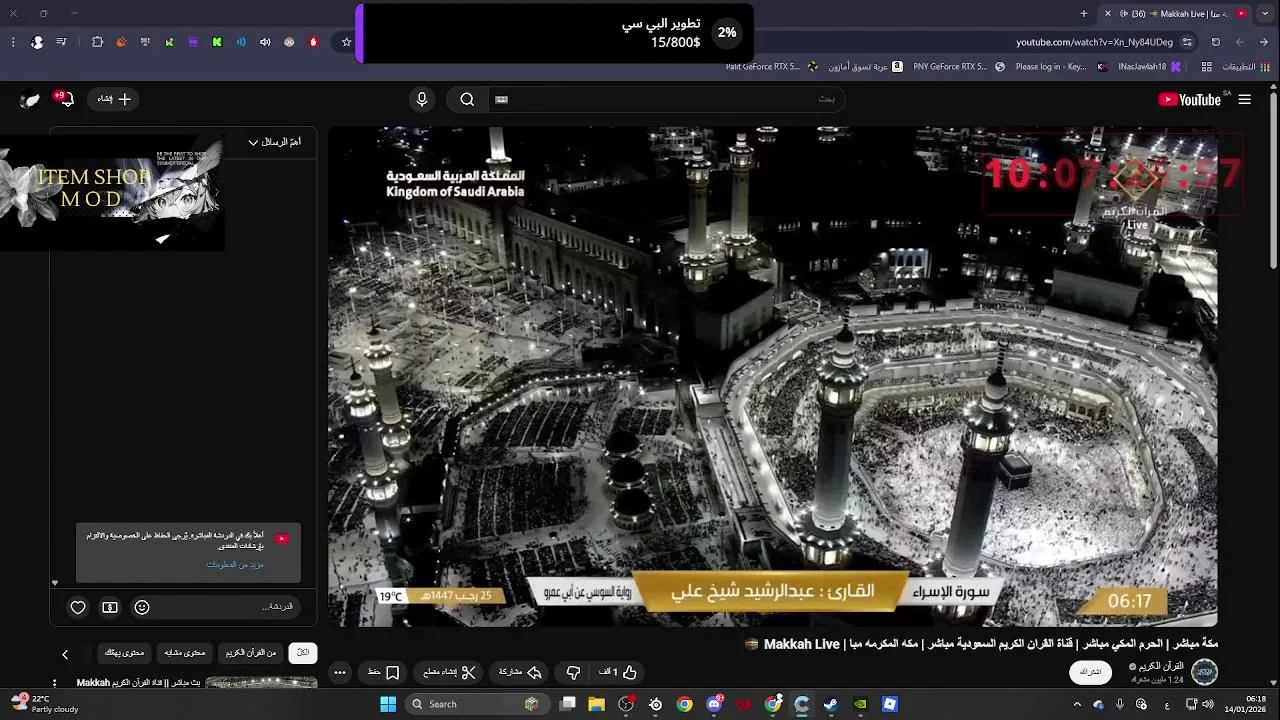Save the video with the bookmark button
1280x720 pixels.
point(384,672)
